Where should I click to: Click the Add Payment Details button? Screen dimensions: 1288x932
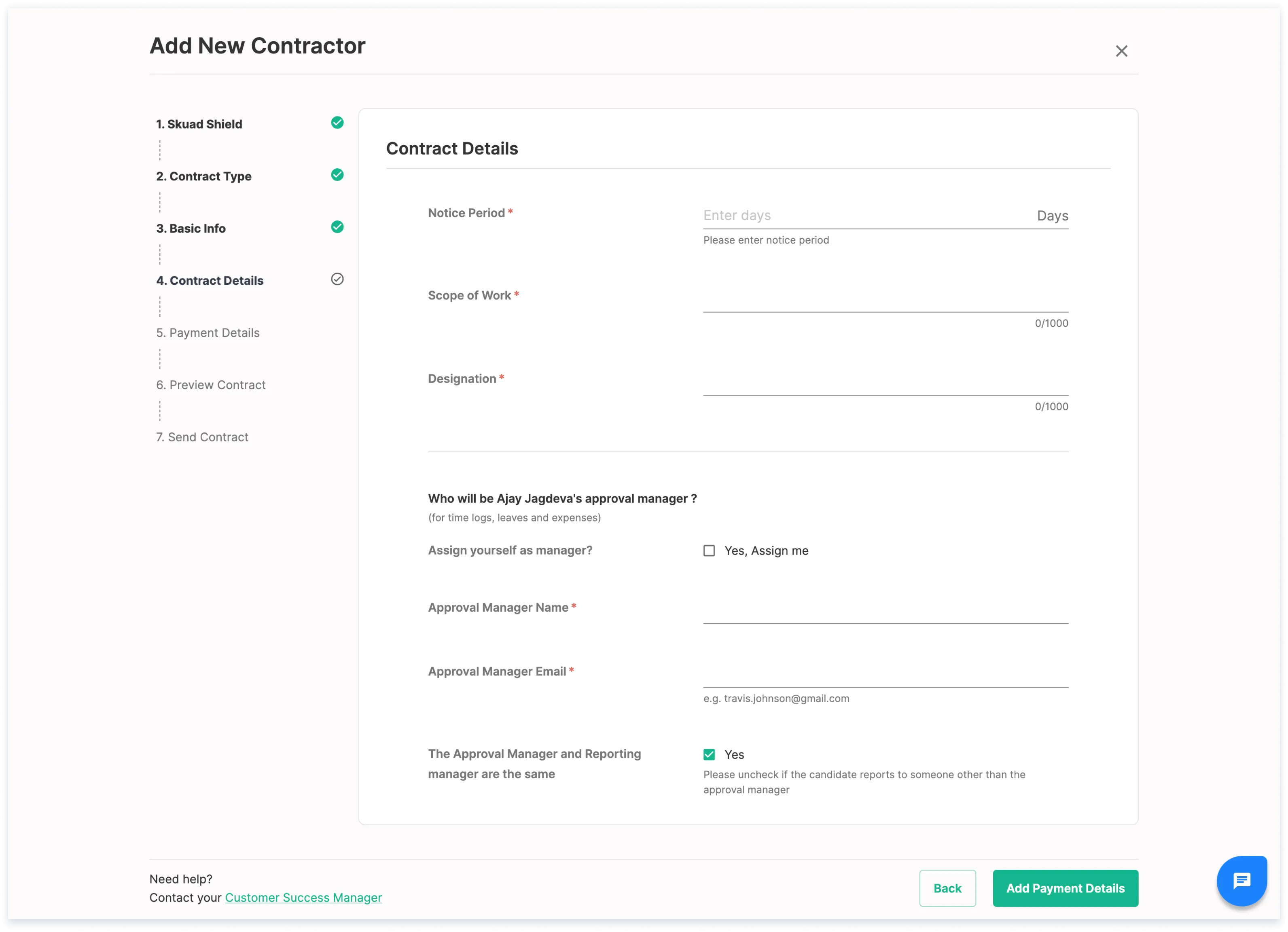point(1066,888)
